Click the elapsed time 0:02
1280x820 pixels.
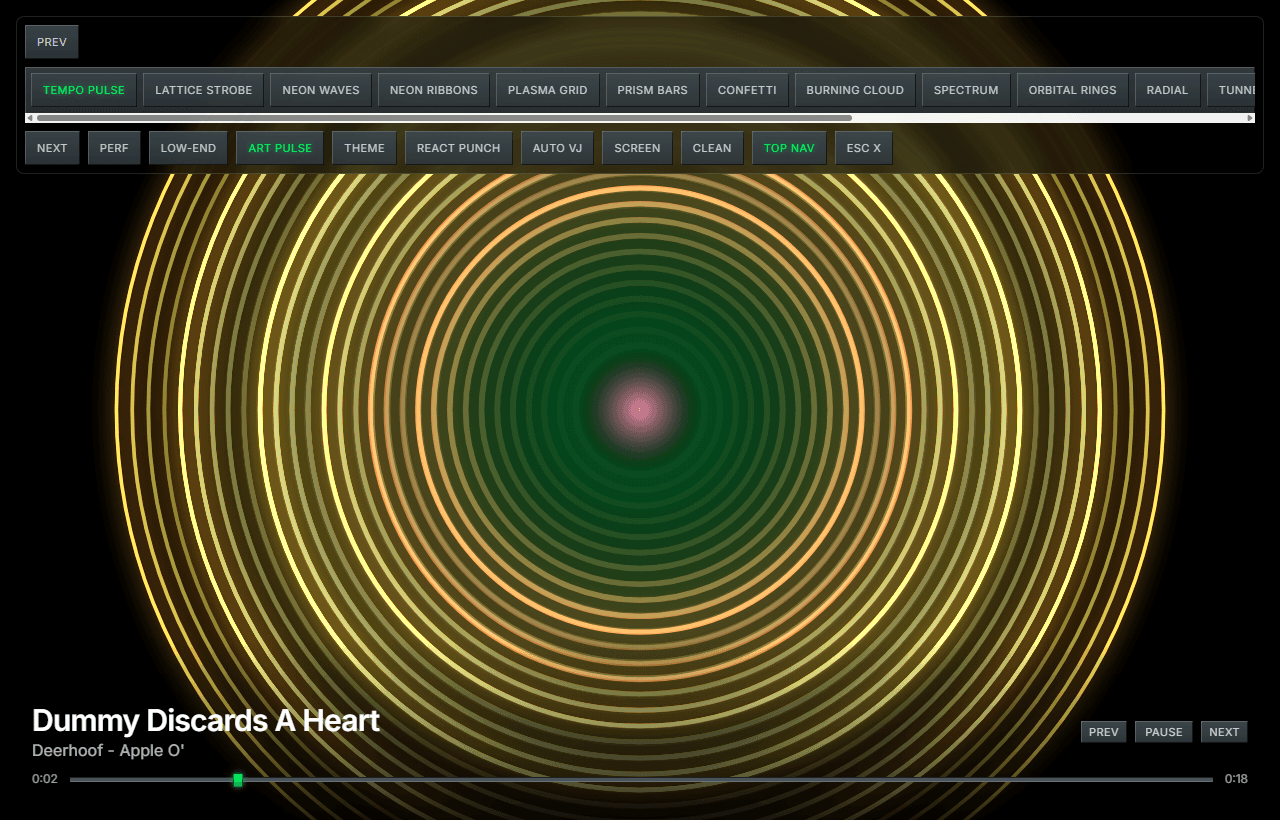[45, 779]
